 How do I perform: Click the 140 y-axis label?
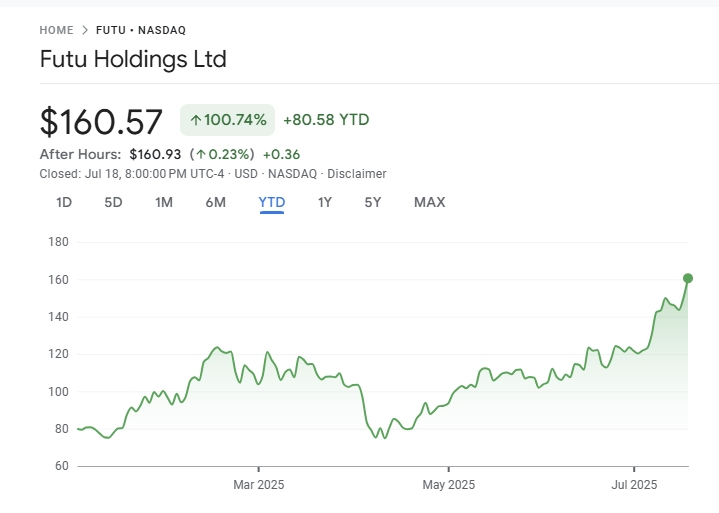58,317
